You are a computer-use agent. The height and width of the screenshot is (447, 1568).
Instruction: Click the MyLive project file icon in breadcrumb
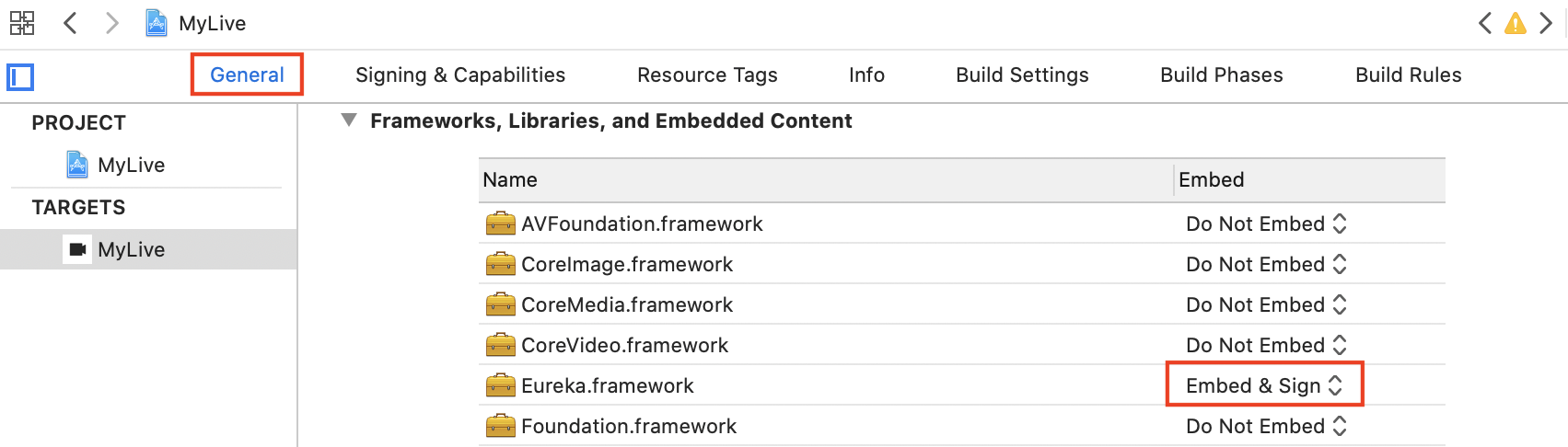tap(157, 23)
